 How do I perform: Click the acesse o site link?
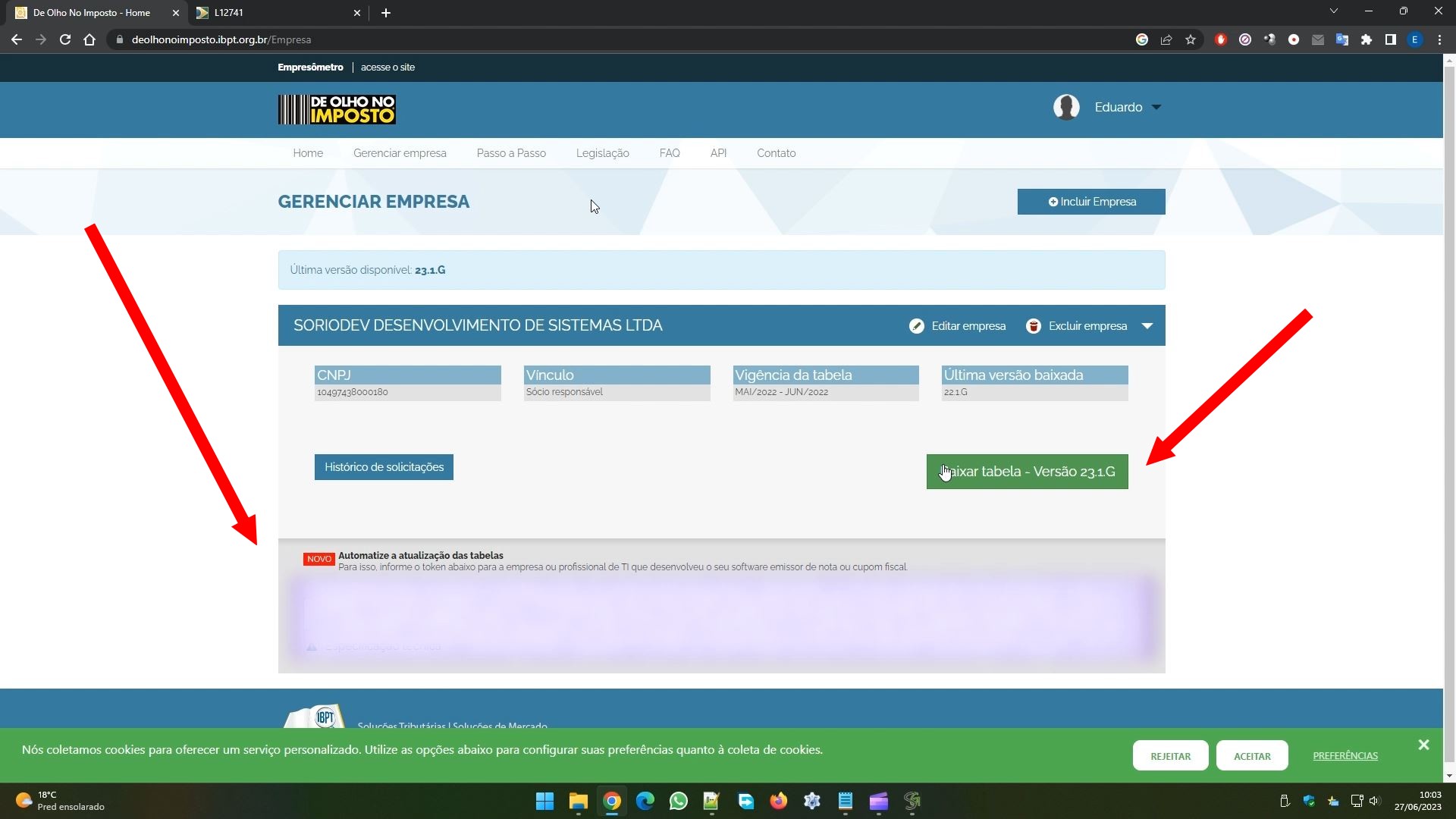point(388,67)
